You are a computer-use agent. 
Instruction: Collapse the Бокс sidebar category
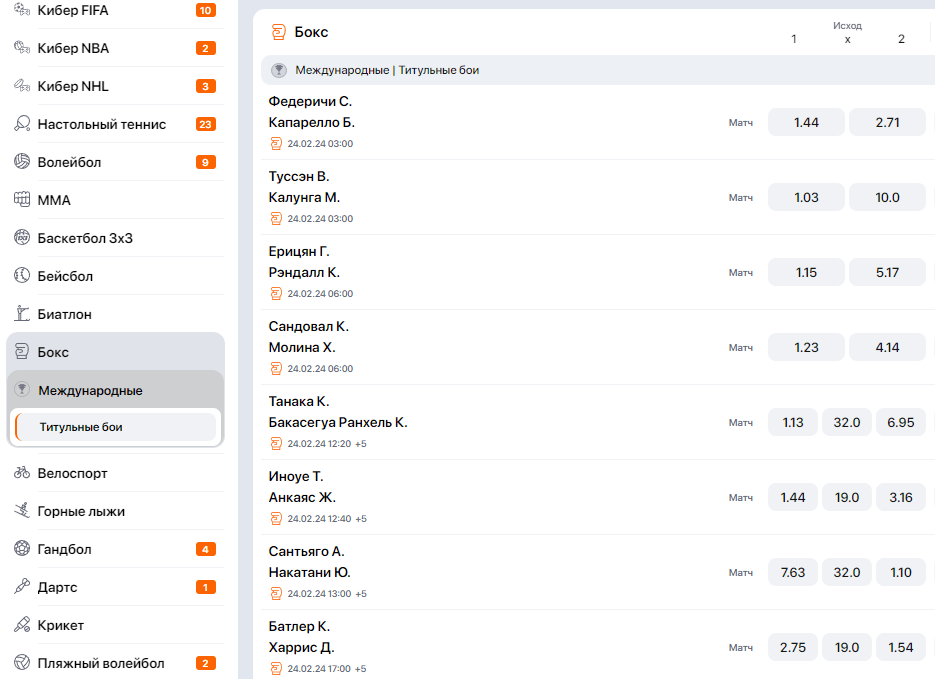pyautogui.click(x=116, y=352)
